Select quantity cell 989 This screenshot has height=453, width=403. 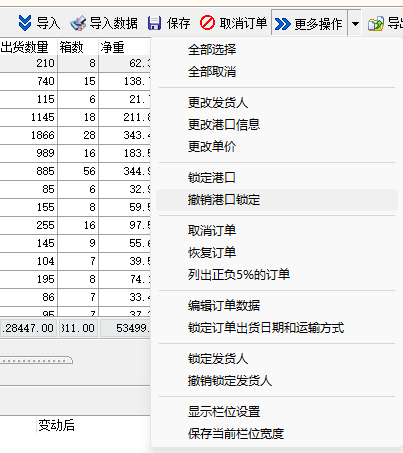point(29,153)
